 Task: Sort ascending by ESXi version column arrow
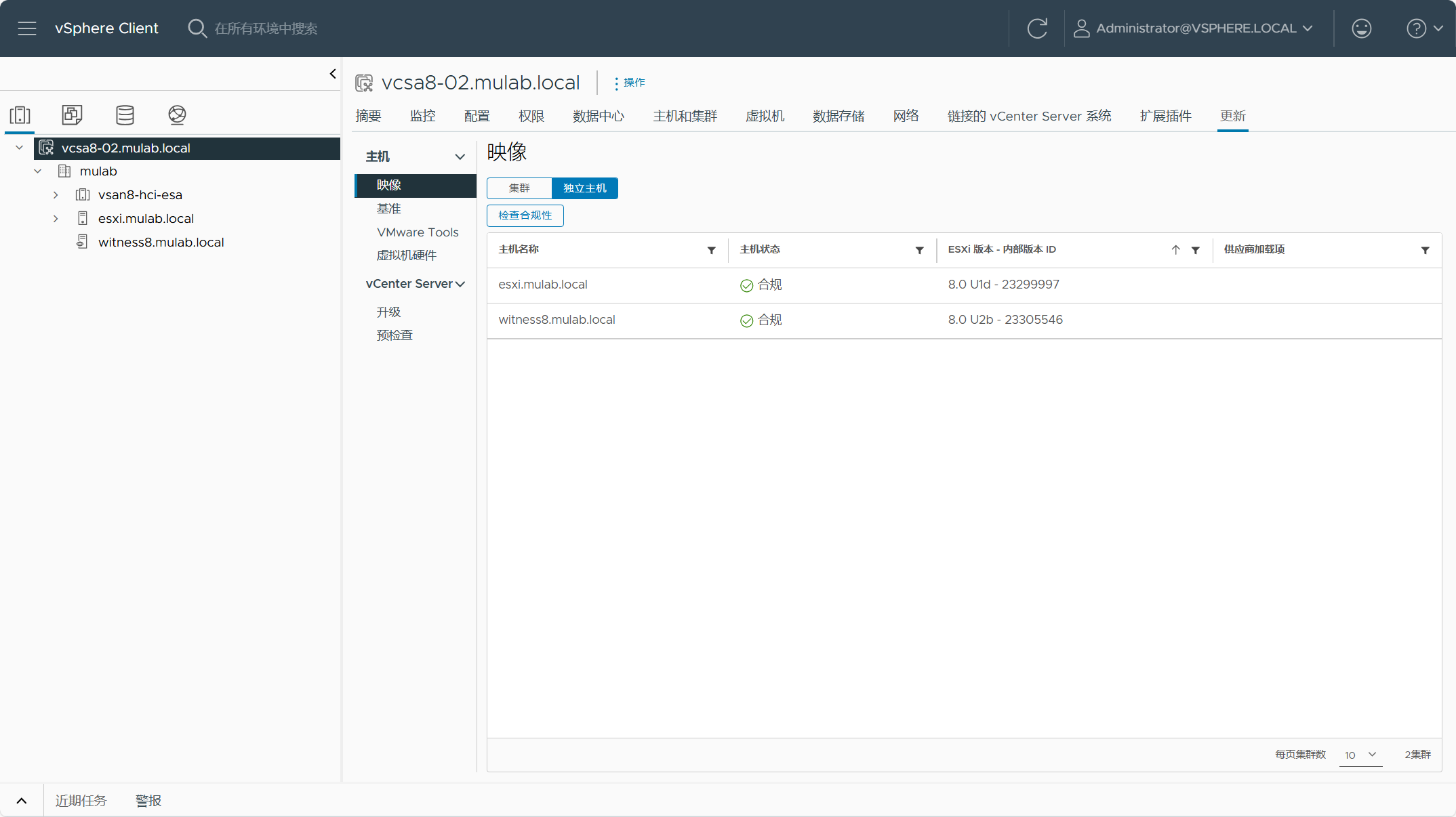pyautogui.click(x=1176, y=249)
